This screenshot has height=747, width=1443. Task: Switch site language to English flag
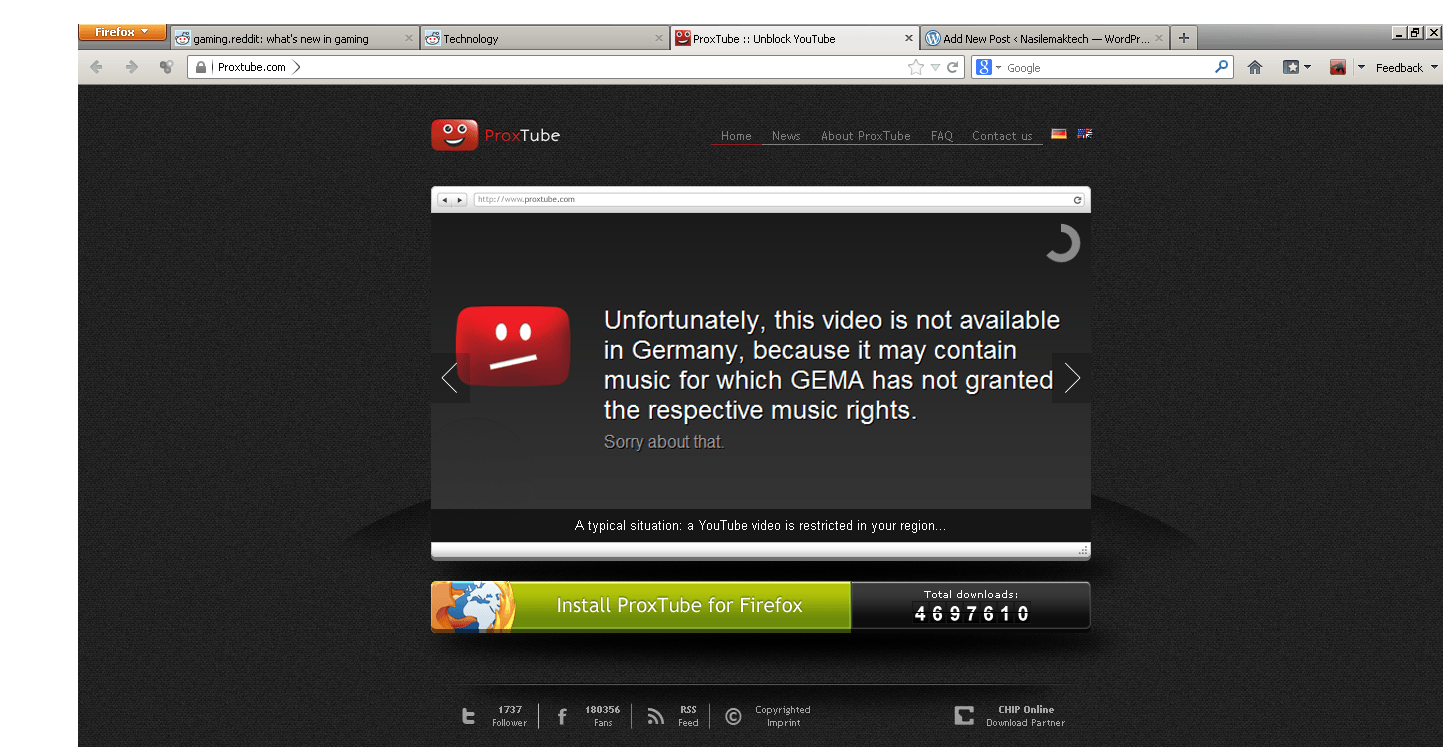1085,134
